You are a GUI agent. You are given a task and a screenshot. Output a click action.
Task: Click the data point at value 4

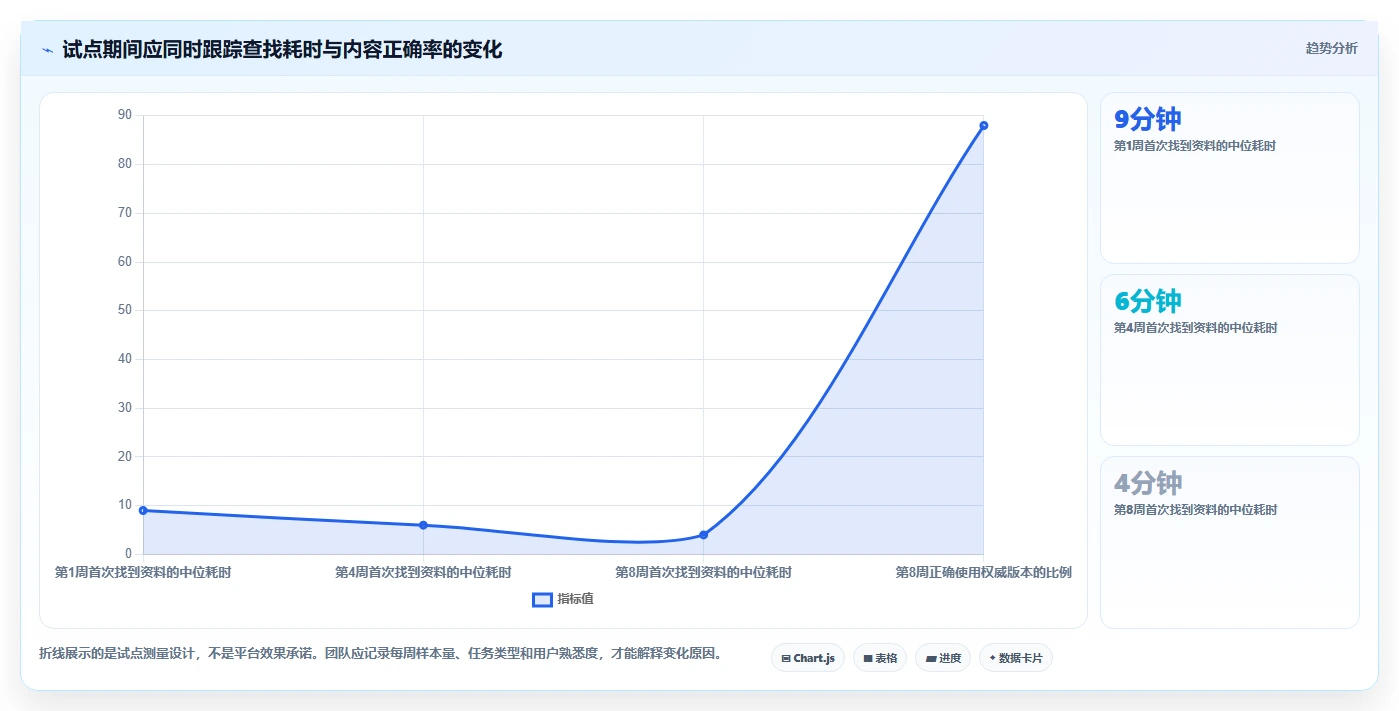click(704, 535)
